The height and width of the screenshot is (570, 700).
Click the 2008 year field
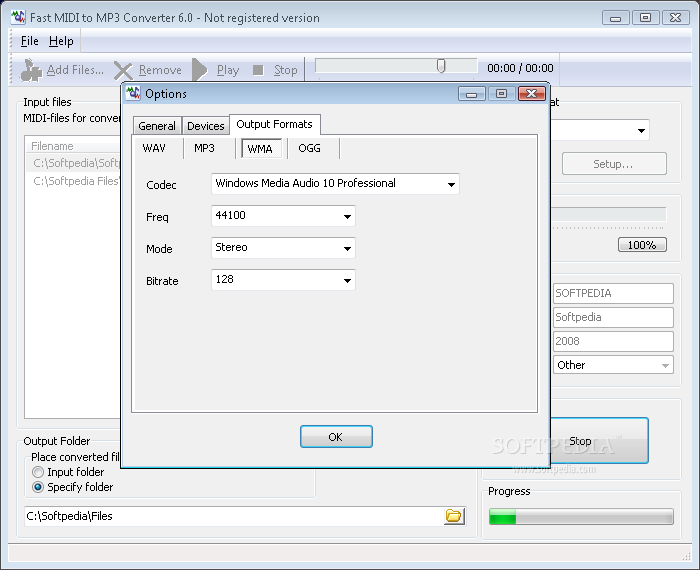click(613, 341)
